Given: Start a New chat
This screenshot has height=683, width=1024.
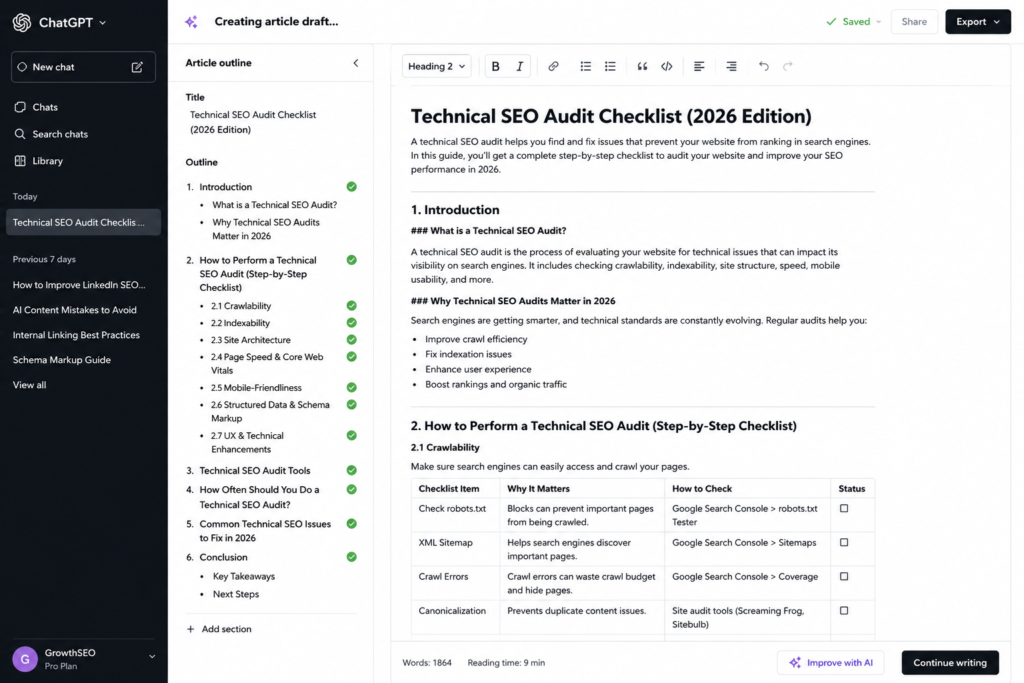Looking at the screenshot, I should pyautogui.click(x=83, y=67).
